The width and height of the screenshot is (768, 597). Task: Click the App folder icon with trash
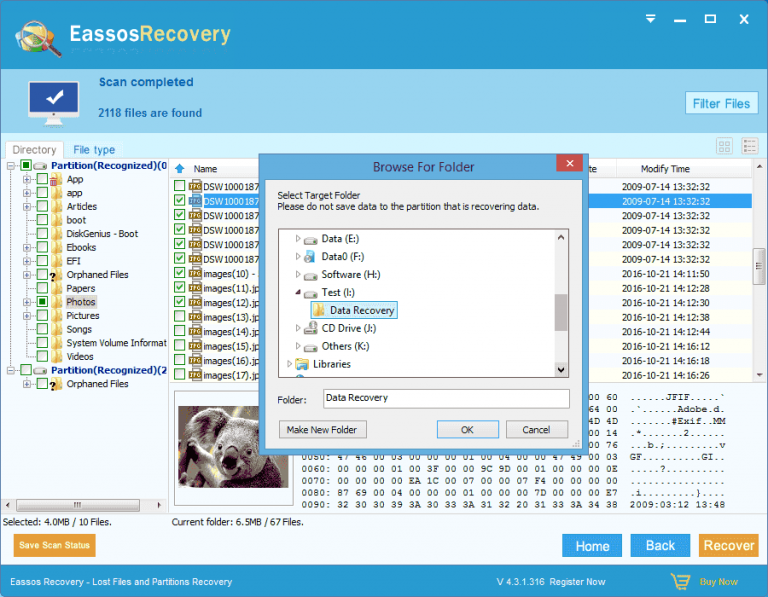pos(56,179)
